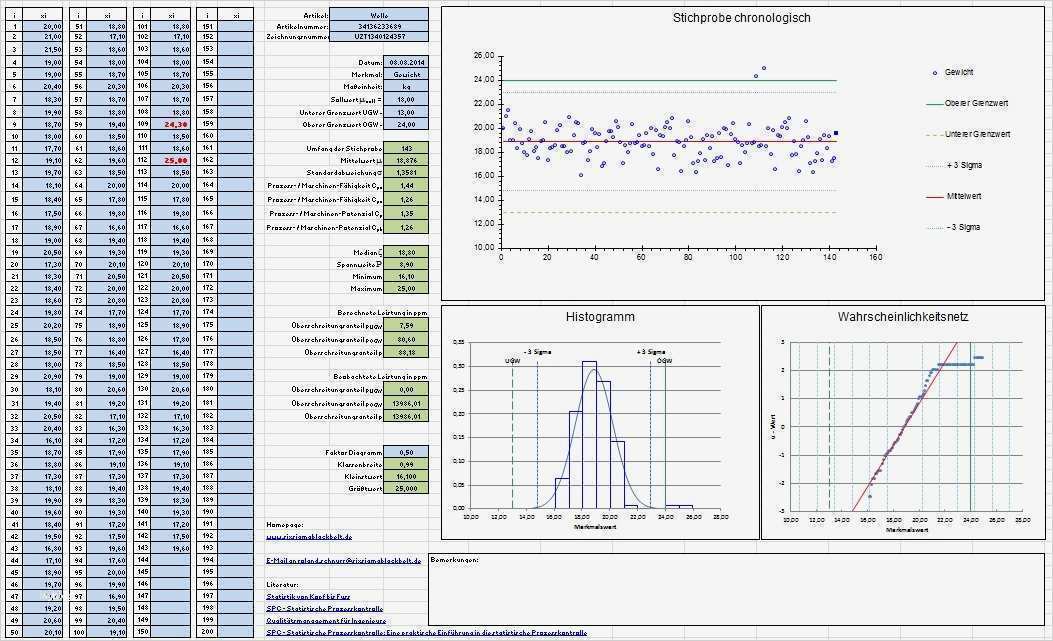1053x641 pixels.
Task: Click the highest outlier point above the upper limit
Action: coord(764,68)
